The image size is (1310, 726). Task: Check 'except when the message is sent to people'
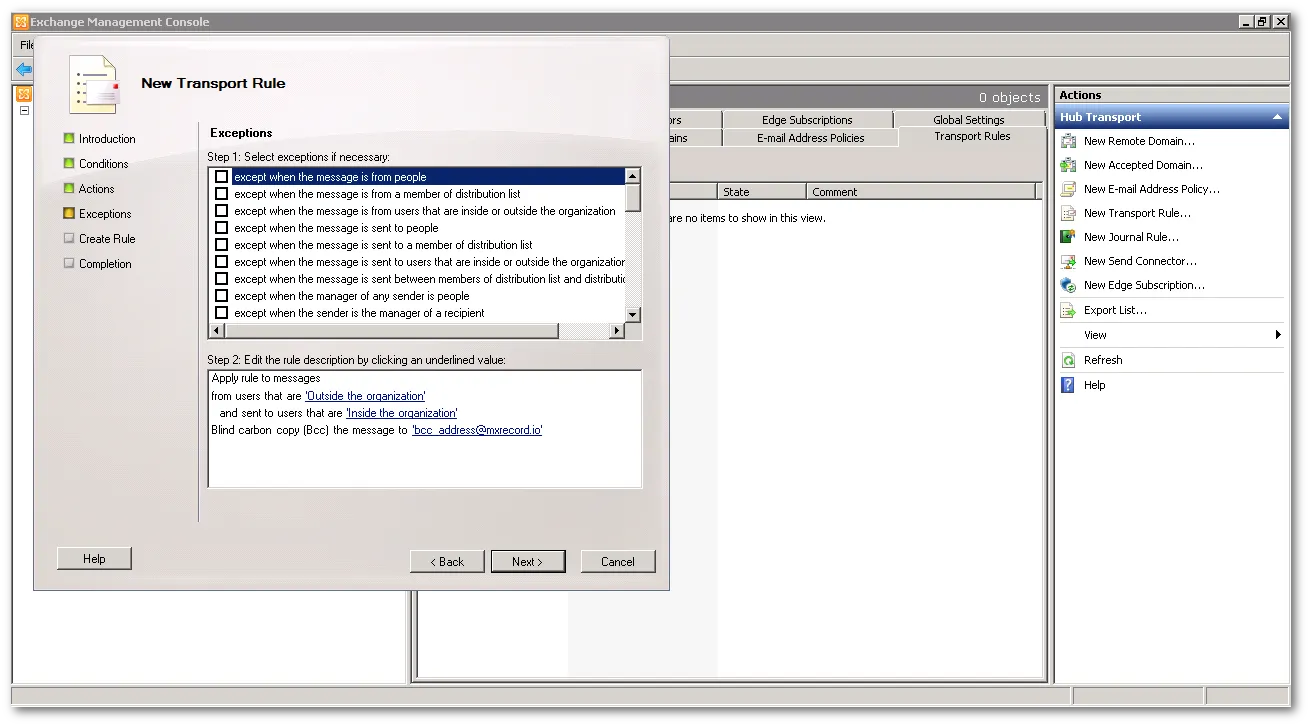coord(221,227)
